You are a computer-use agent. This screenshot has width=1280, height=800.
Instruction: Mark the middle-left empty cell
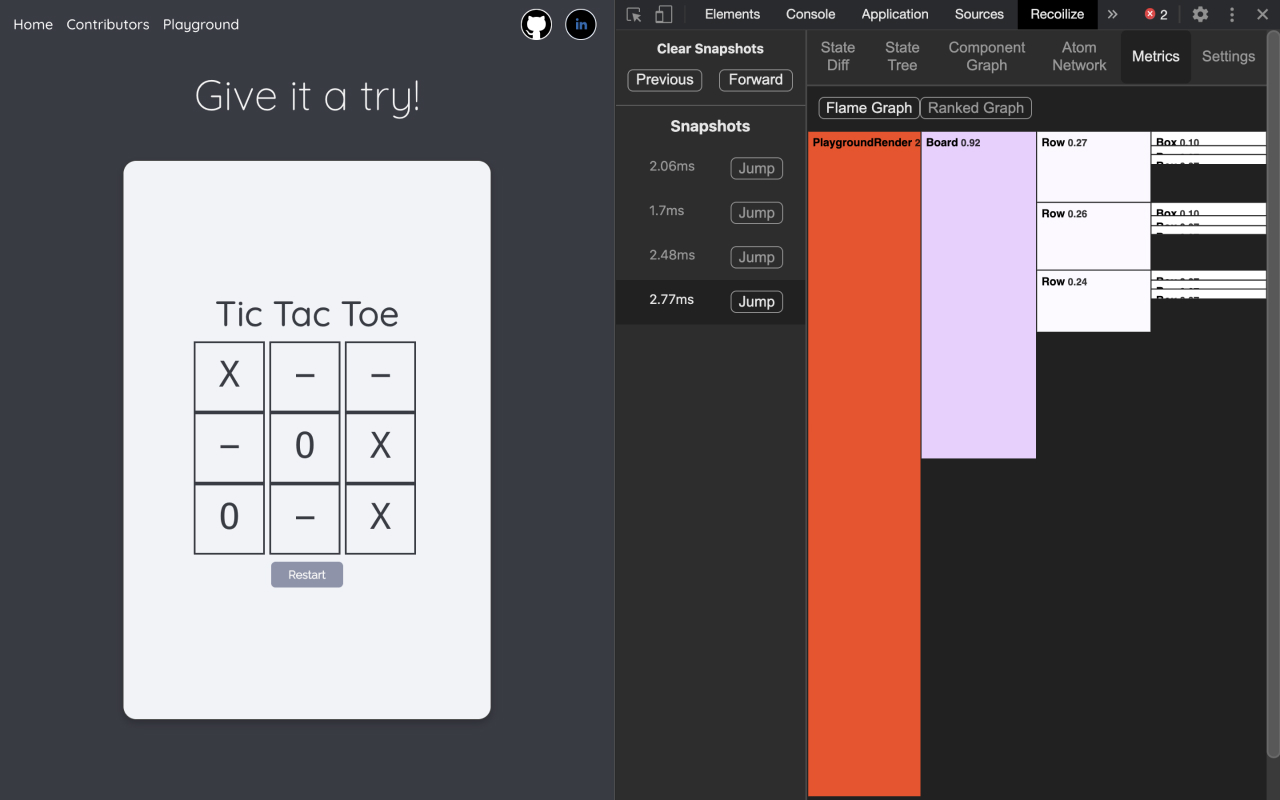(229, 447)
